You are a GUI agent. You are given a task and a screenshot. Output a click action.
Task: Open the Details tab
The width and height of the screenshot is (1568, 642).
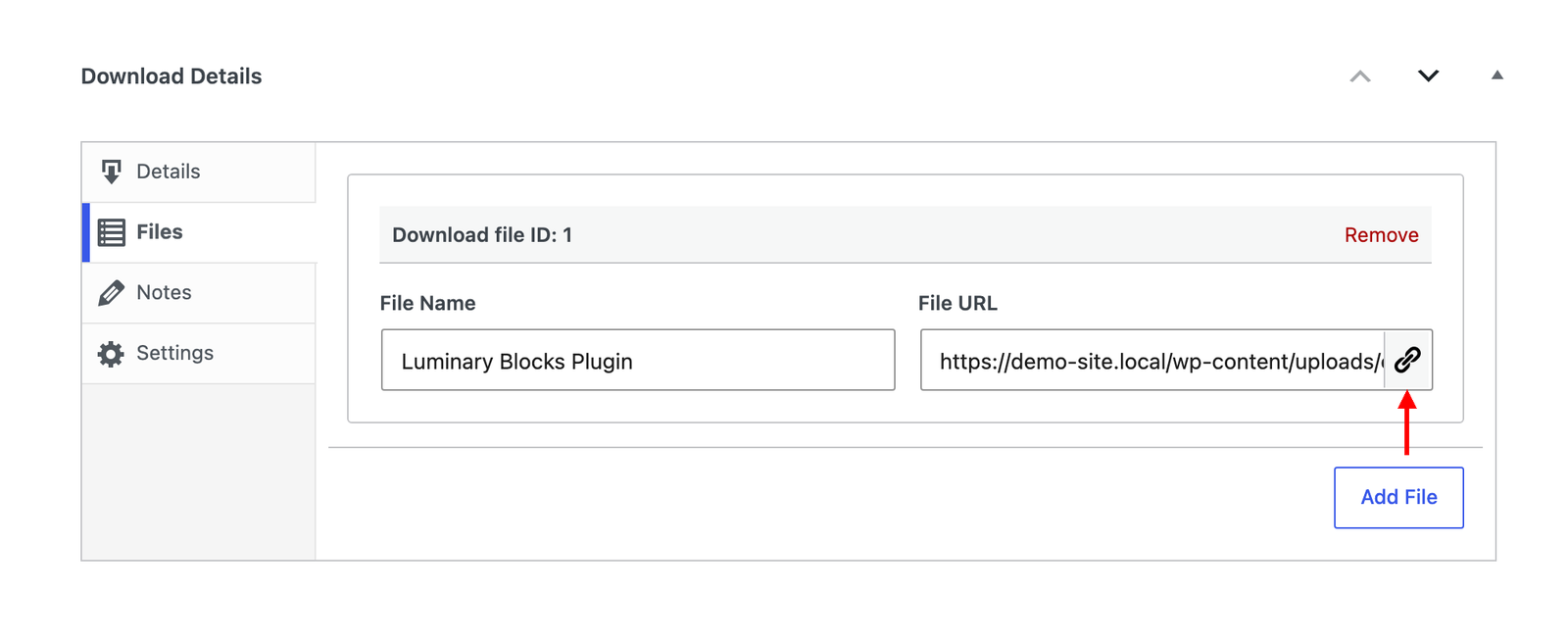point(199,172)
